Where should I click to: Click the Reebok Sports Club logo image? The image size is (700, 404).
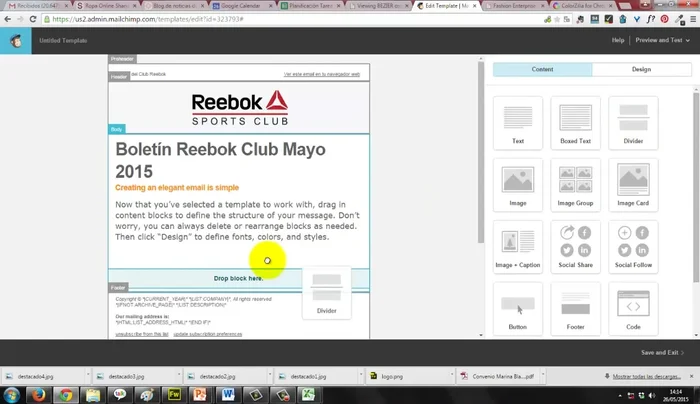click(x=239, y=108)
